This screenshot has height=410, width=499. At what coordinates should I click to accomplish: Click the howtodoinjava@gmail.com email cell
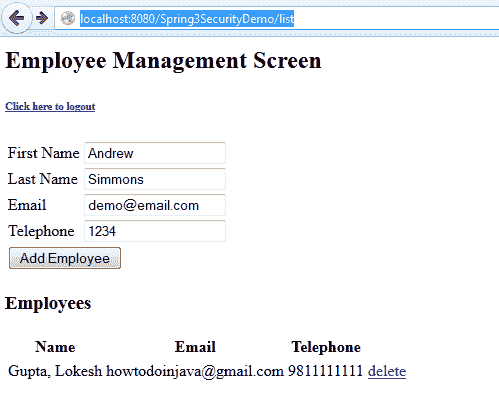[195, 371]
